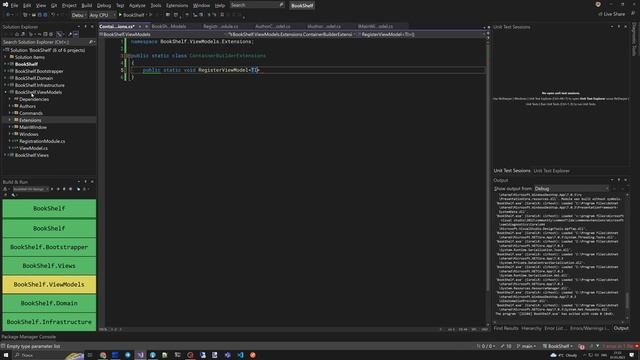The image size is (640, 360).
Task: Open the Test menu
Action: tap(120, 5)
